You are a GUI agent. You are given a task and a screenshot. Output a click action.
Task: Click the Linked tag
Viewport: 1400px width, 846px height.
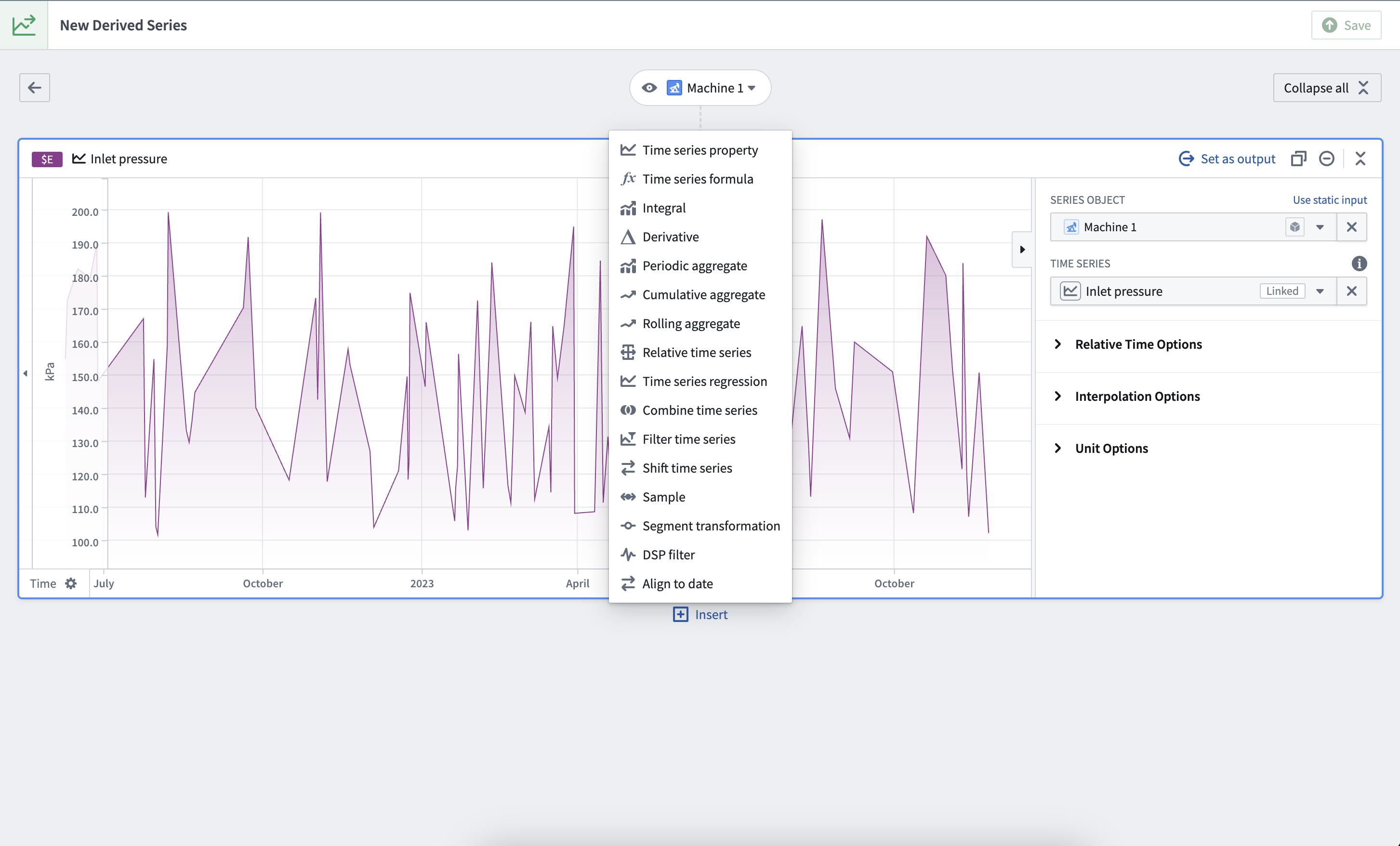[1282, 291]
